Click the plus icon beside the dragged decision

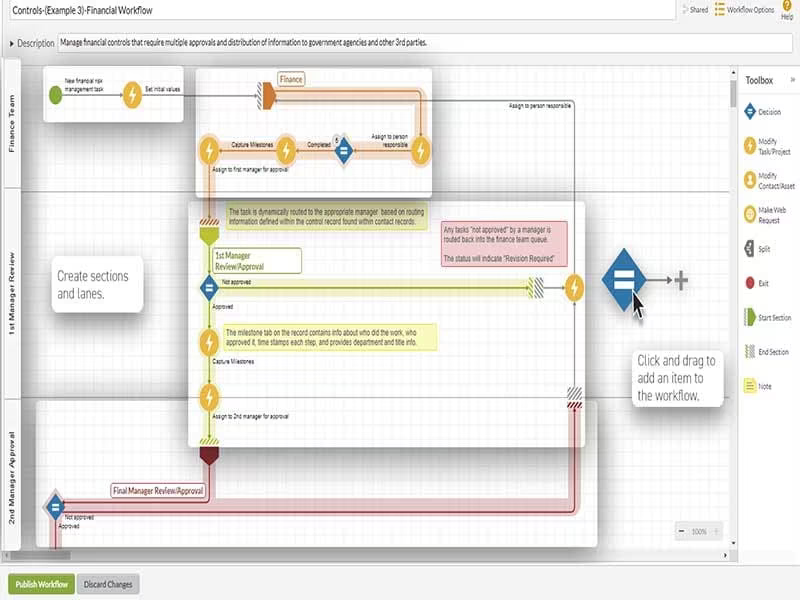tap(681, 280)
